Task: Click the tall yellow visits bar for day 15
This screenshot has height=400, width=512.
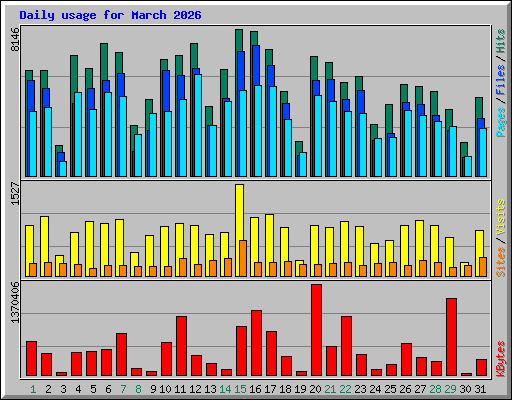Action: point(239,230)
